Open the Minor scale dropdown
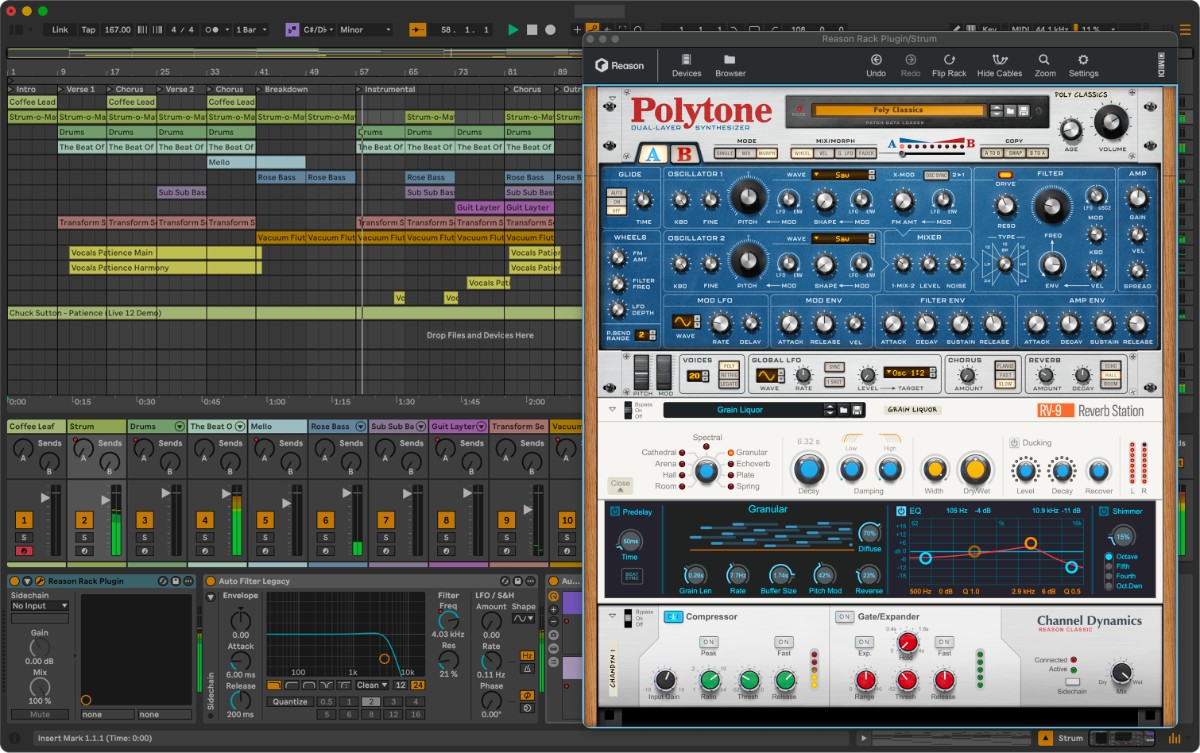Image resolution: width=1200 pixels, height=753 pixels. coord(364,30)
